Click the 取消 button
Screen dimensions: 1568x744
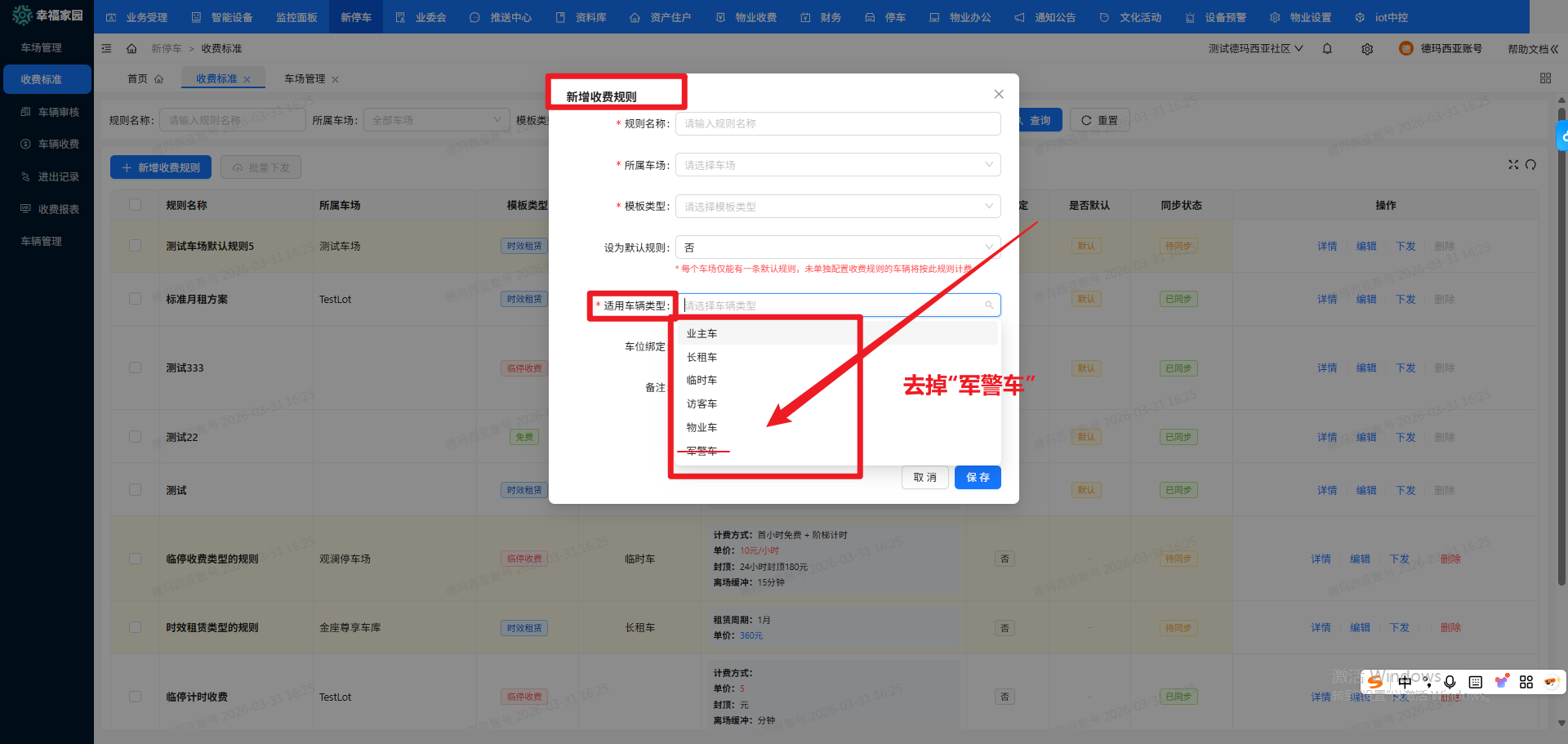924,478
